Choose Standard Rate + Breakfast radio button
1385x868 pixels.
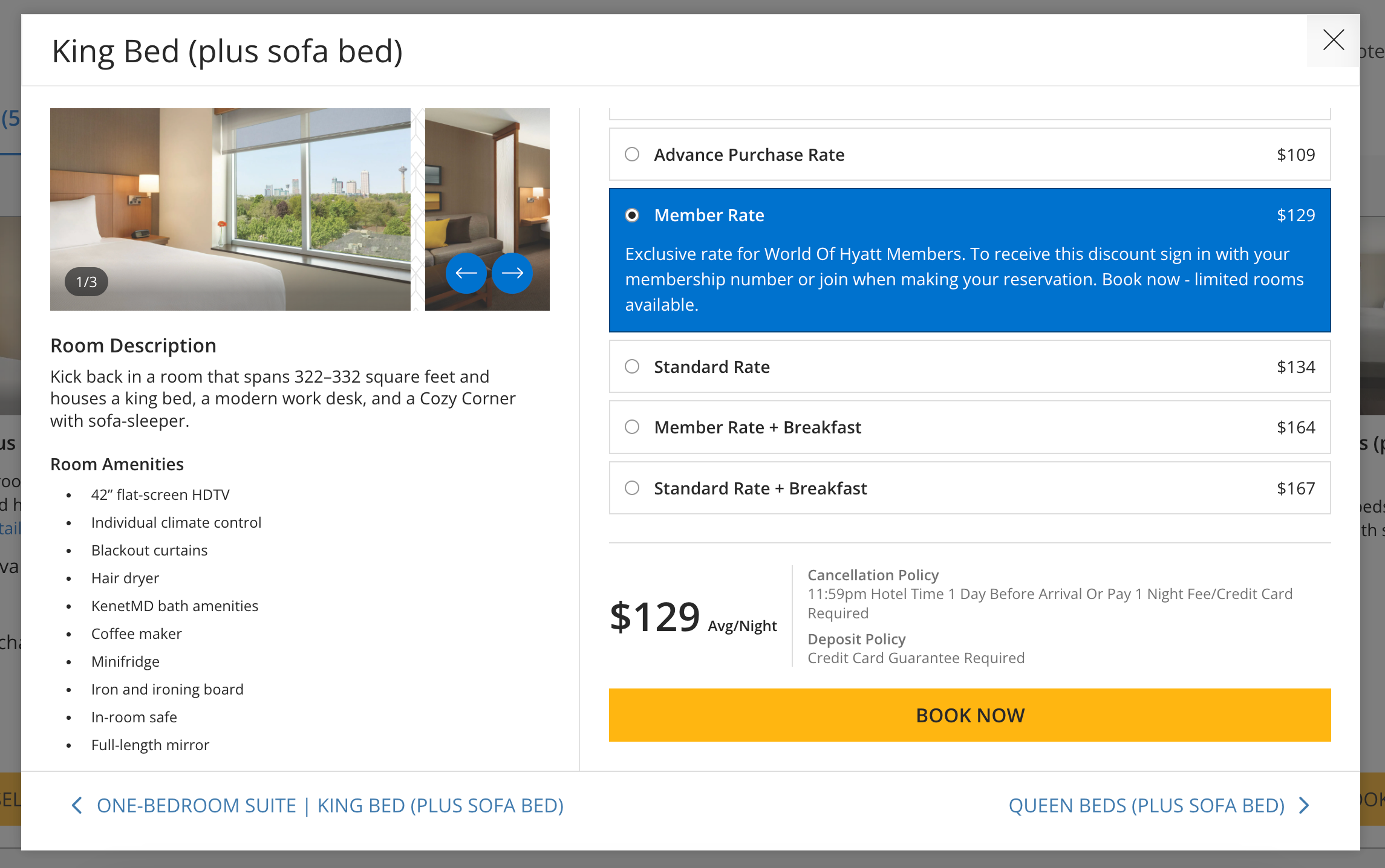[632, 488]
